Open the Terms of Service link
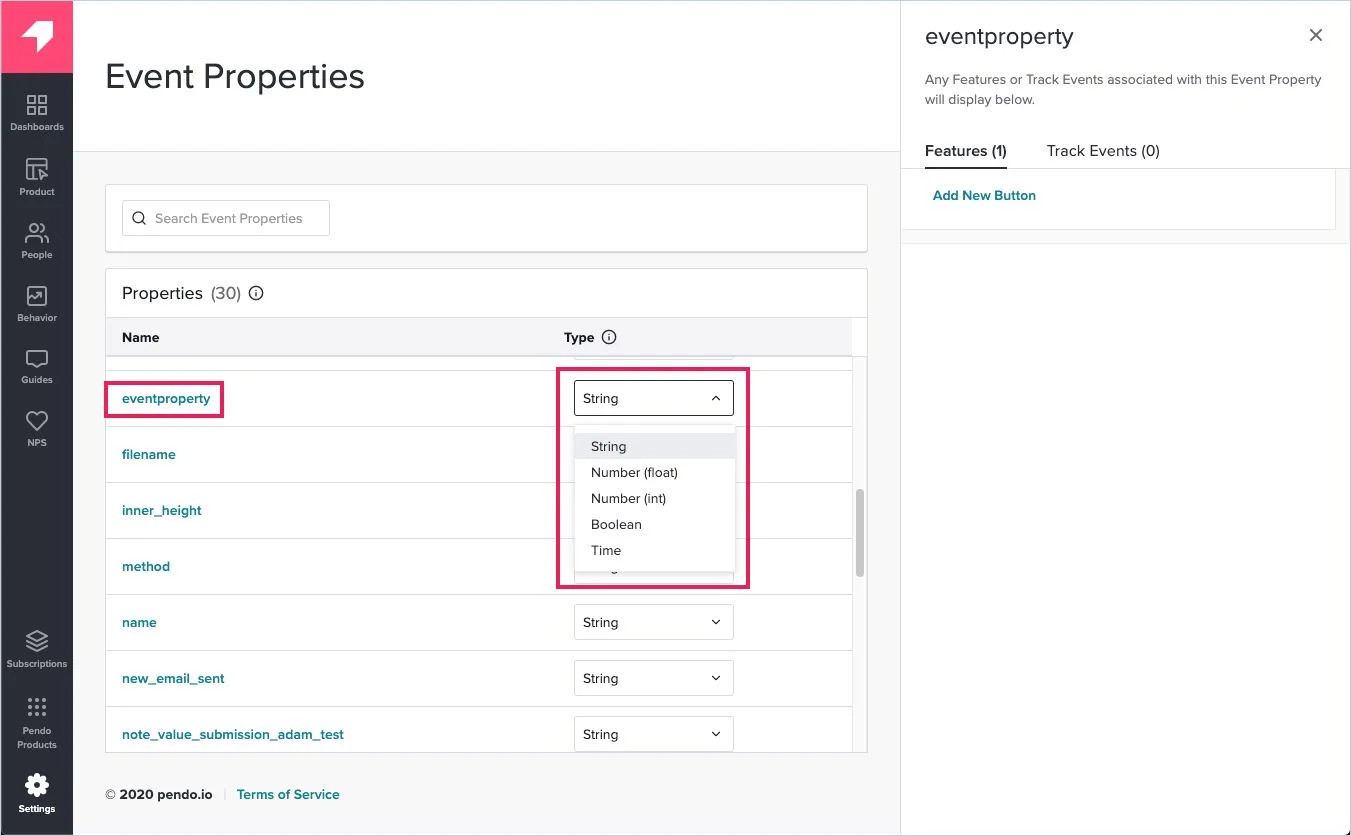Viewport: 1351px width, 836px height. coord(288,794)
